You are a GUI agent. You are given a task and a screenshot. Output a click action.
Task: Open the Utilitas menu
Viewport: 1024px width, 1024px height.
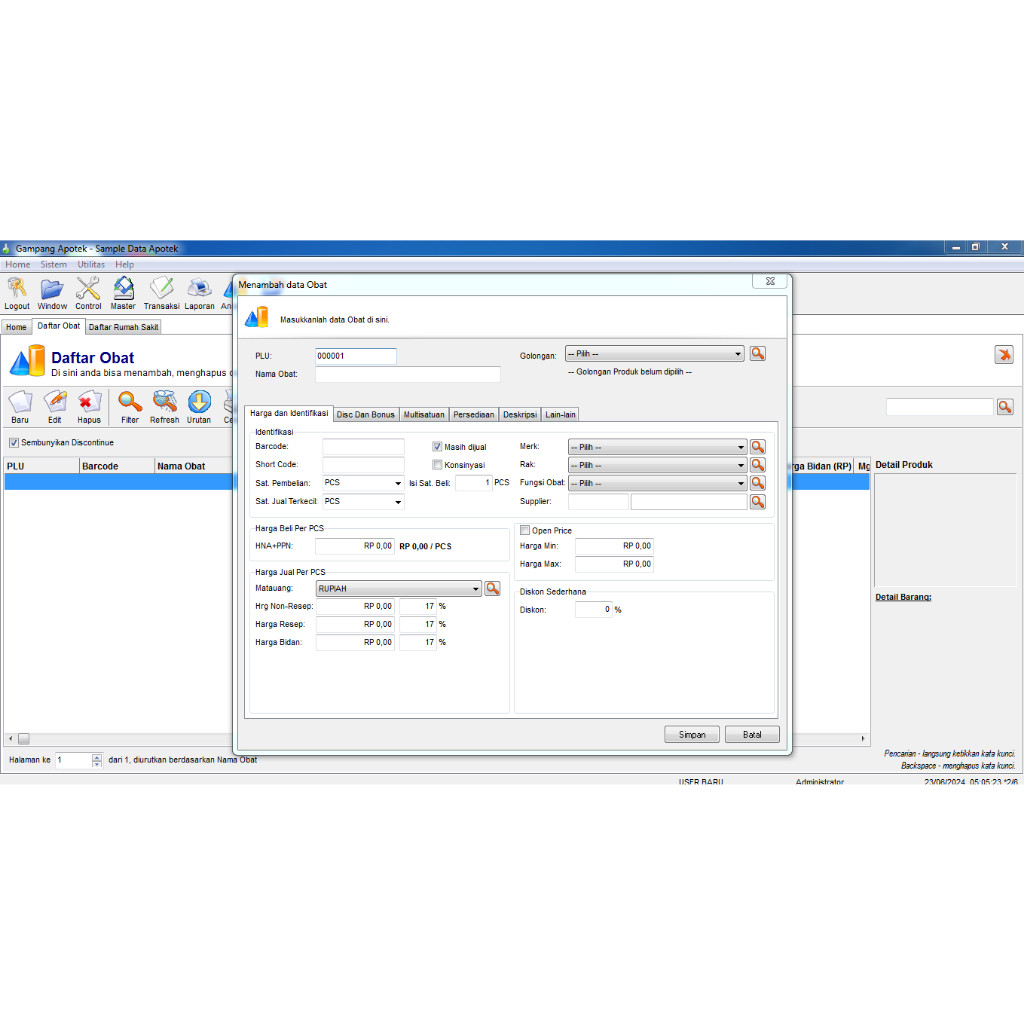point(91,264)
